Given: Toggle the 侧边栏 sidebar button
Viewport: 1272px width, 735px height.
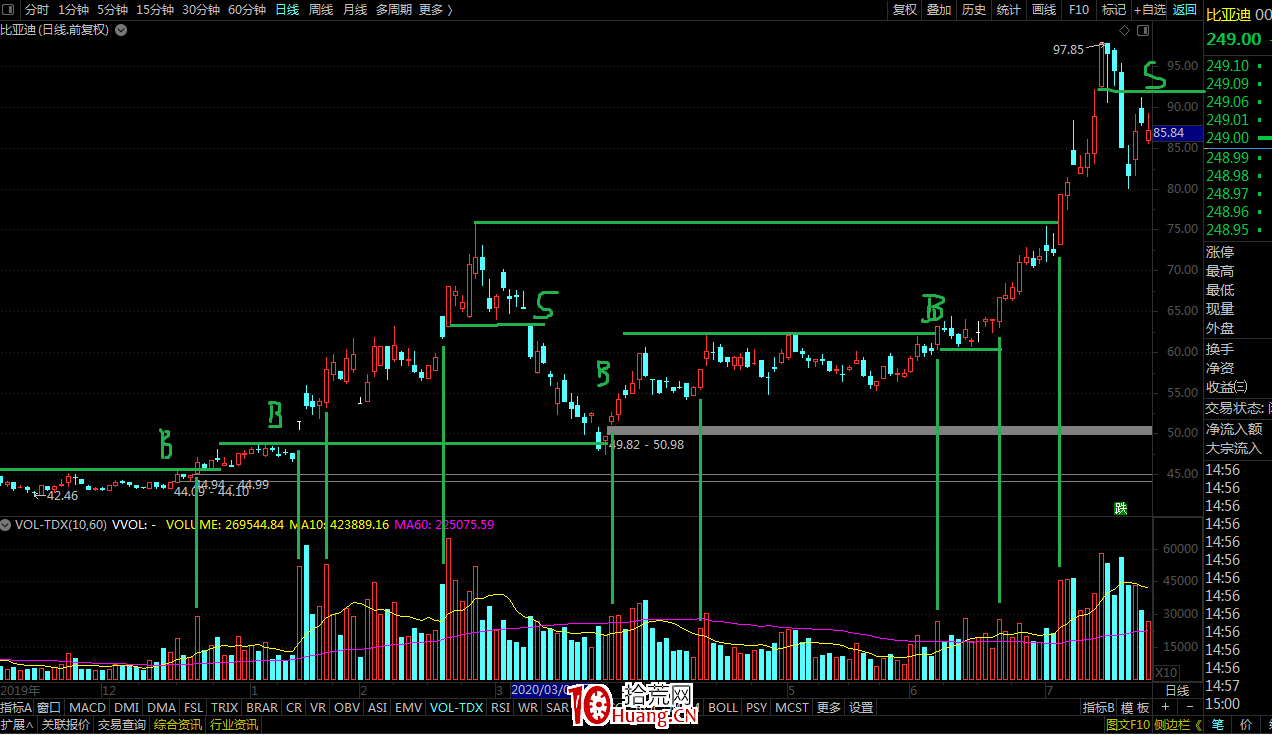Looking at the screenshot, I should [1178, 724].
